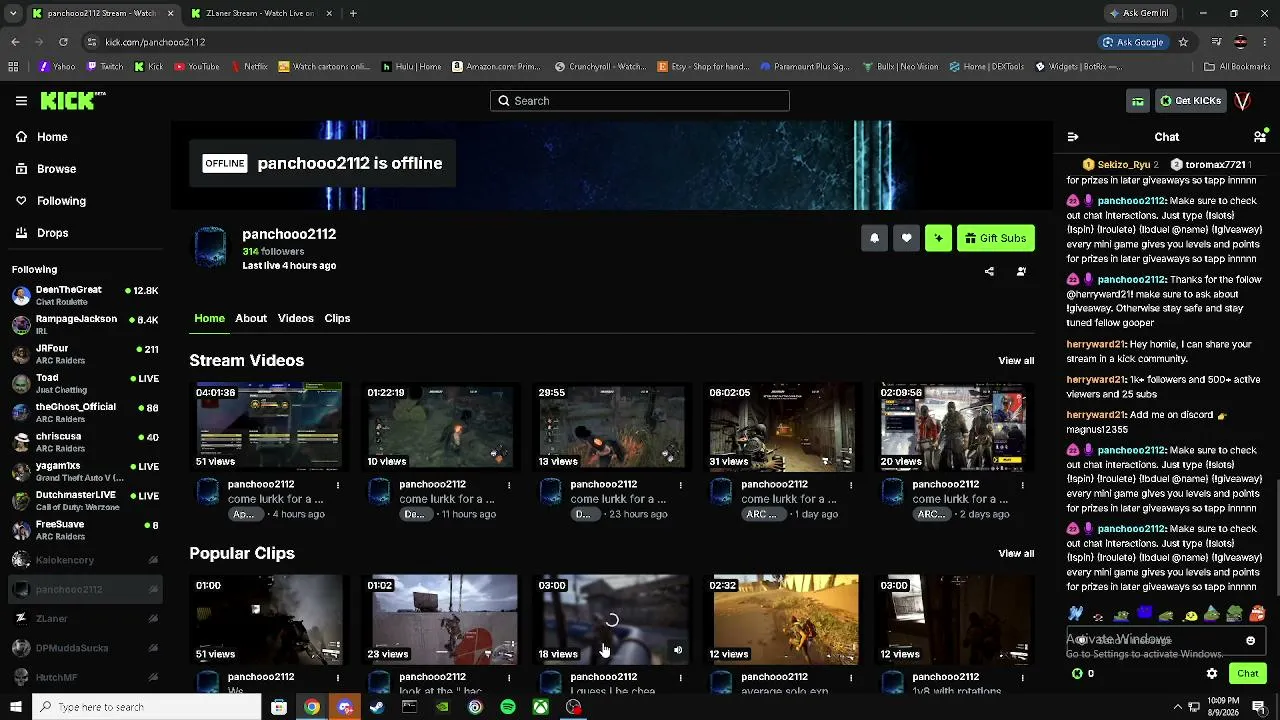
Task: Toggle notification icon beside DPMuddaSucks in sidebar
Action: [x=153, y=648]
